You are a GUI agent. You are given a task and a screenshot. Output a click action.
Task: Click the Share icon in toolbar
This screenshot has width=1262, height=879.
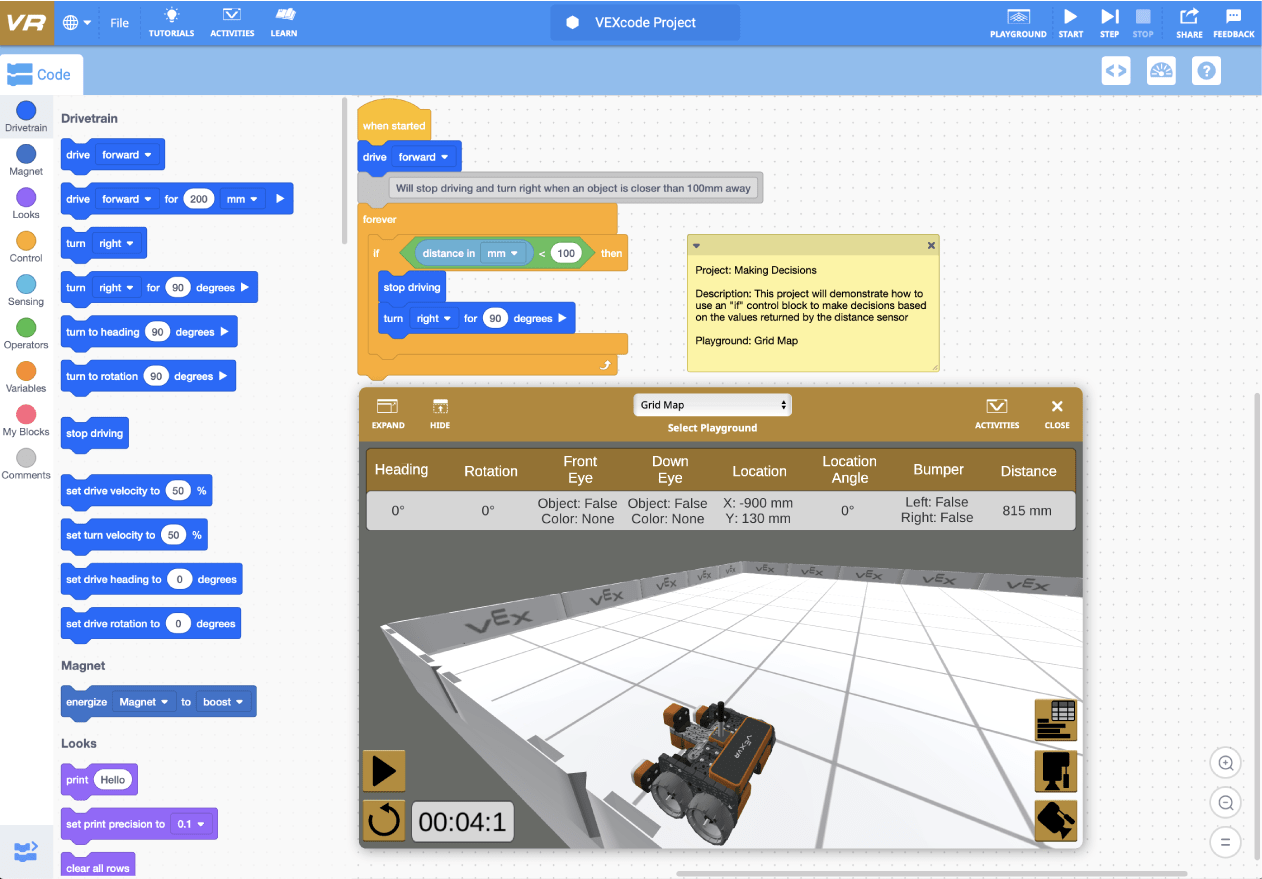[1189, 22]
